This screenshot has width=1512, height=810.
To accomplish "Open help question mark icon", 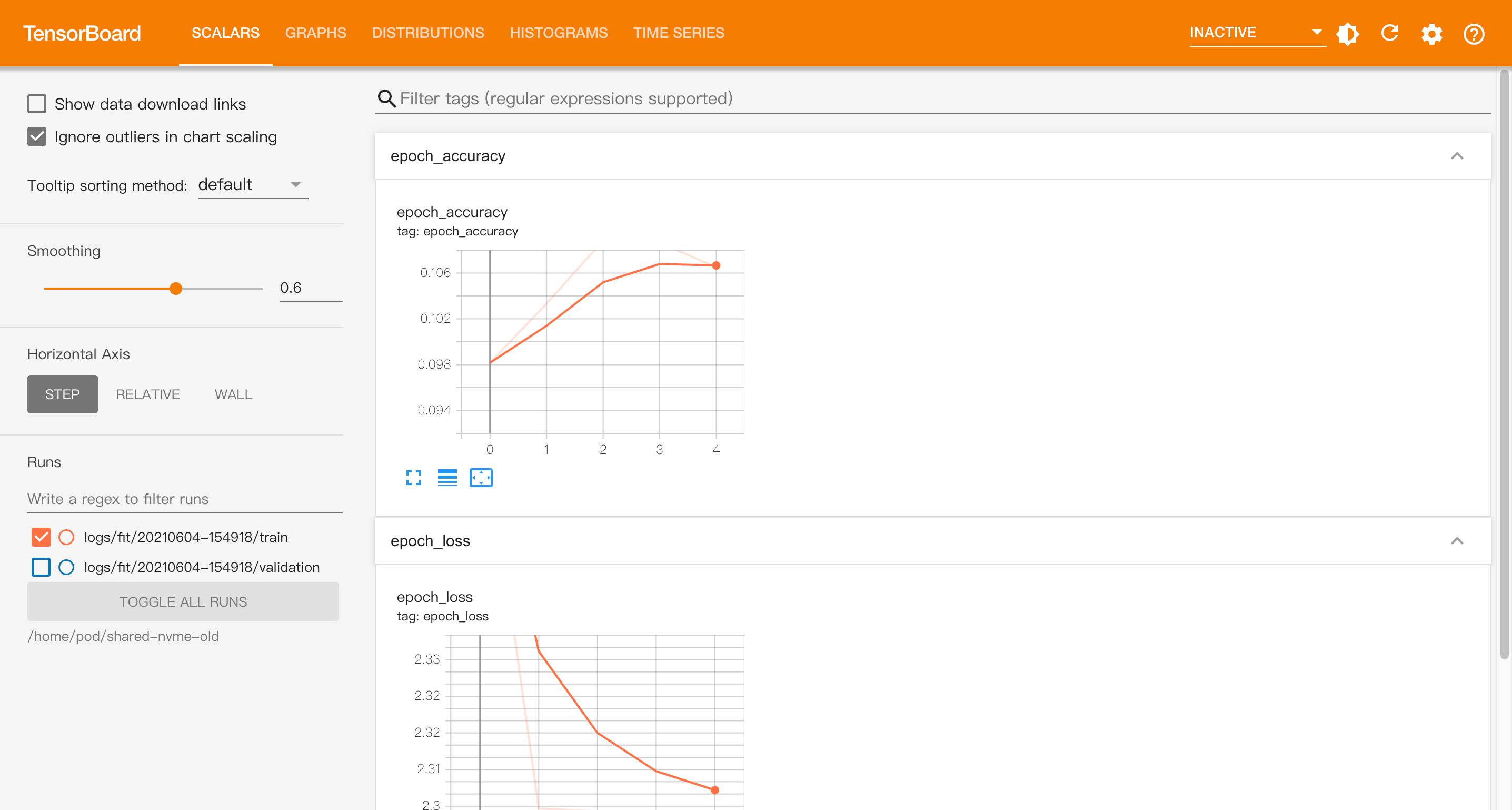I will point(1474,34).
